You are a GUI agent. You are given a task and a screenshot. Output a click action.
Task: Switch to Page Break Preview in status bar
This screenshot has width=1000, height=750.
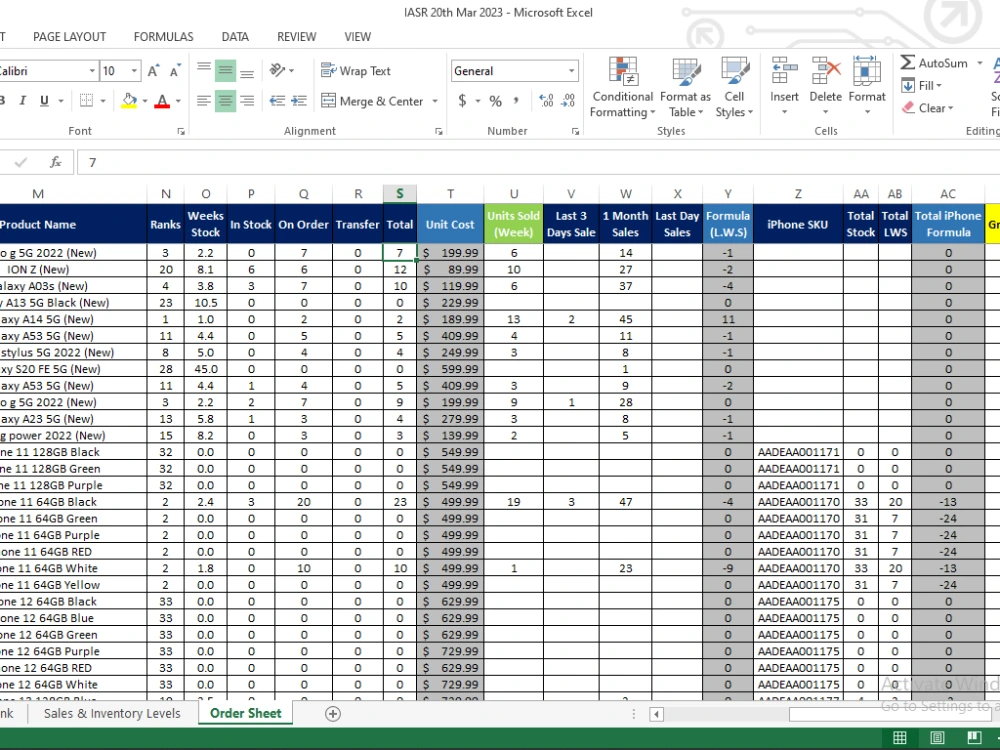click(974, 738)
